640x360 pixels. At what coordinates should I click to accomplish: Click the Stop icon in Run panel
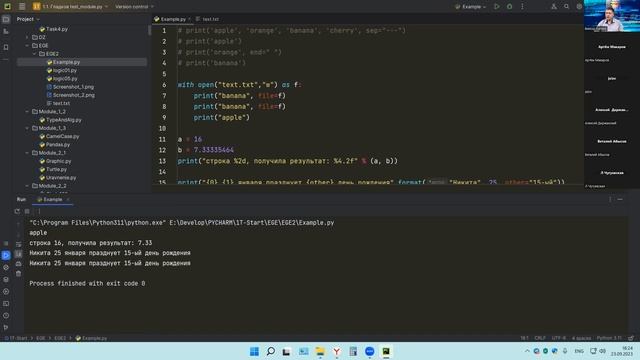(x=27, y=211)
